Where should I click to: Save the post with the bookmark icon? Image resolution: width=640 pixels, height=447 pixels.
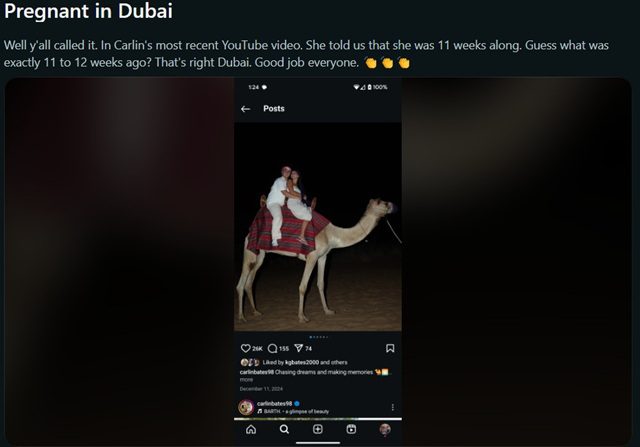point(390,348)
